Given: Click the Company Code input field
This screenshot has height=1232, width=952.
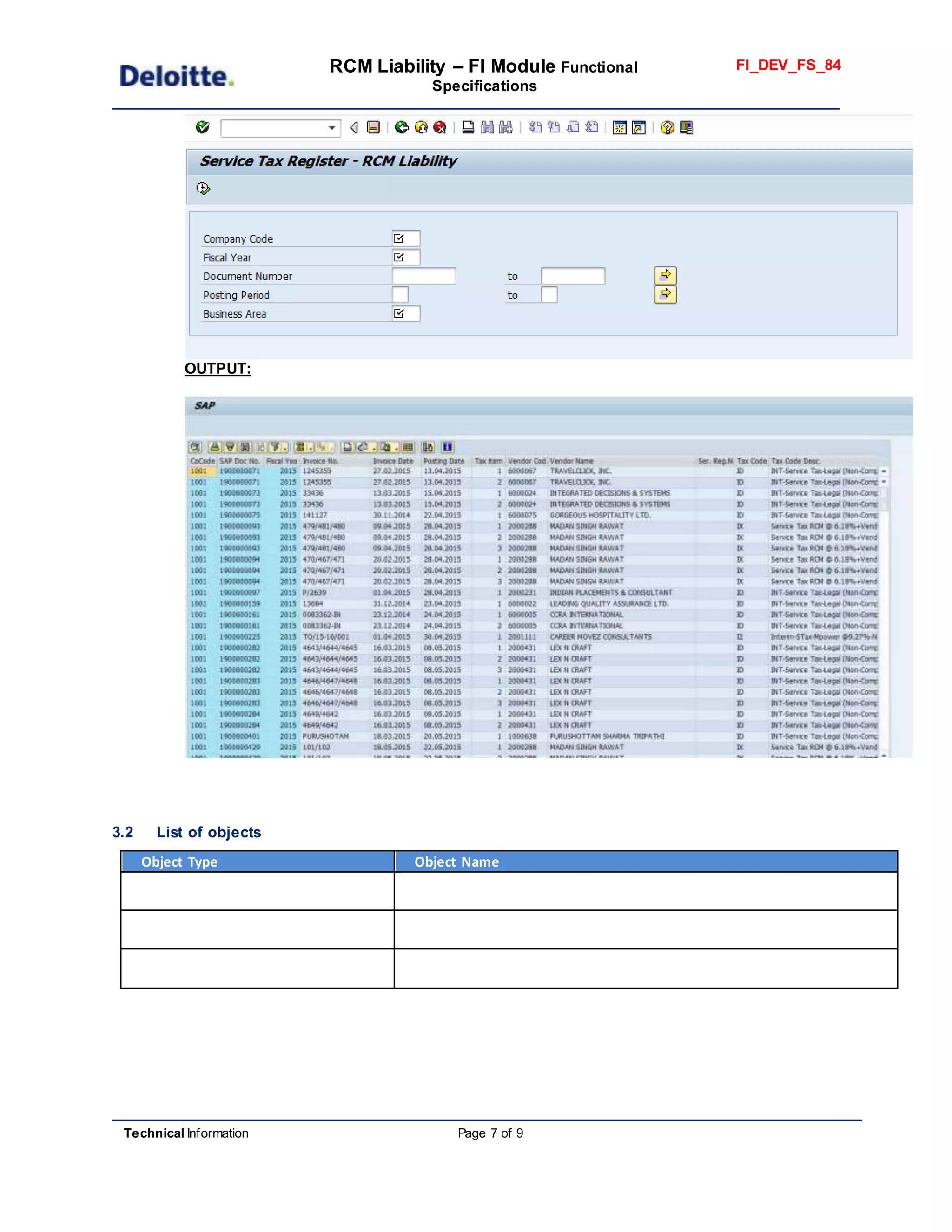Looking at the screenshot, I should (406, 238).
